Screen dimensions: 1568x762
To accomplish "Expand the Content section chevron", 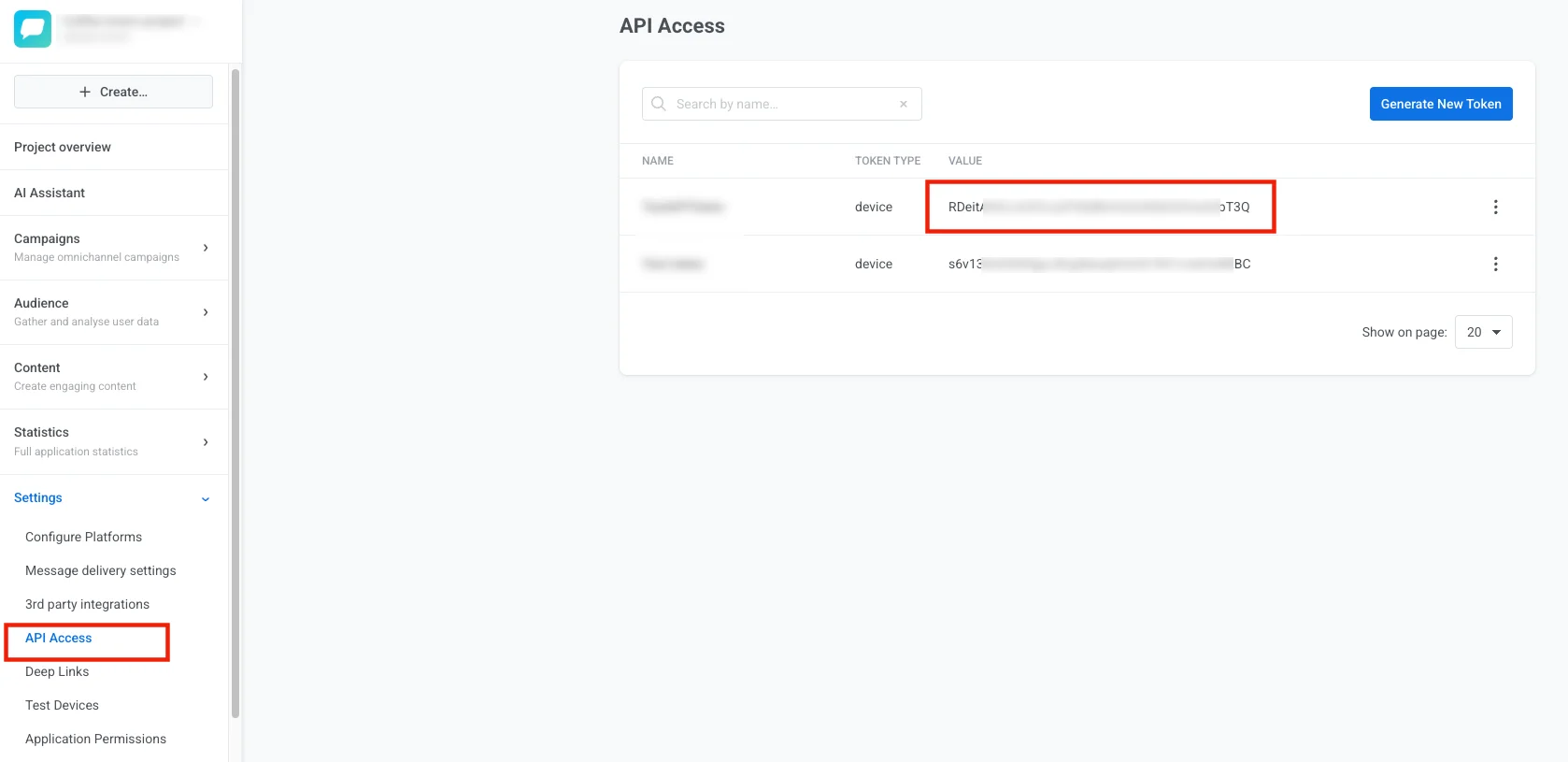I will [206, 377].
